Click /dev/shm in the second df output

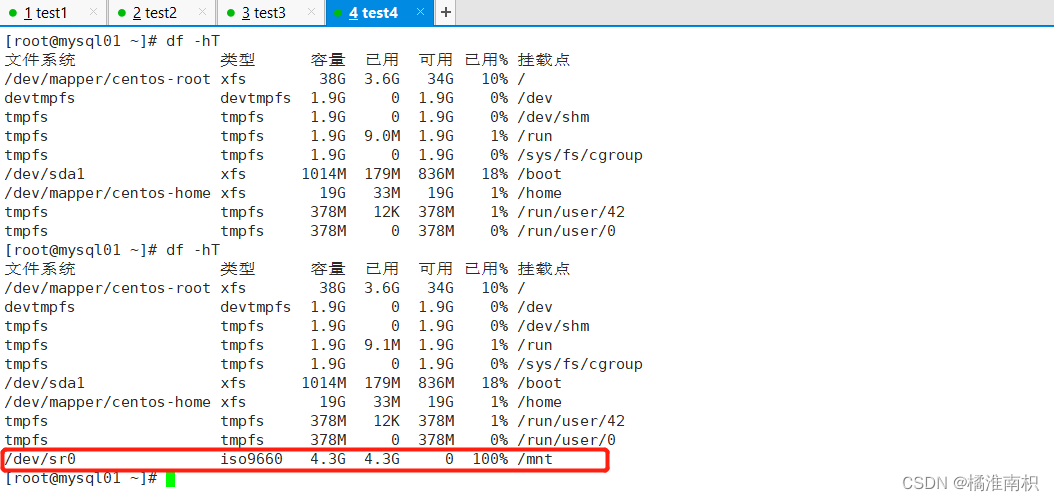coord(553,326)
